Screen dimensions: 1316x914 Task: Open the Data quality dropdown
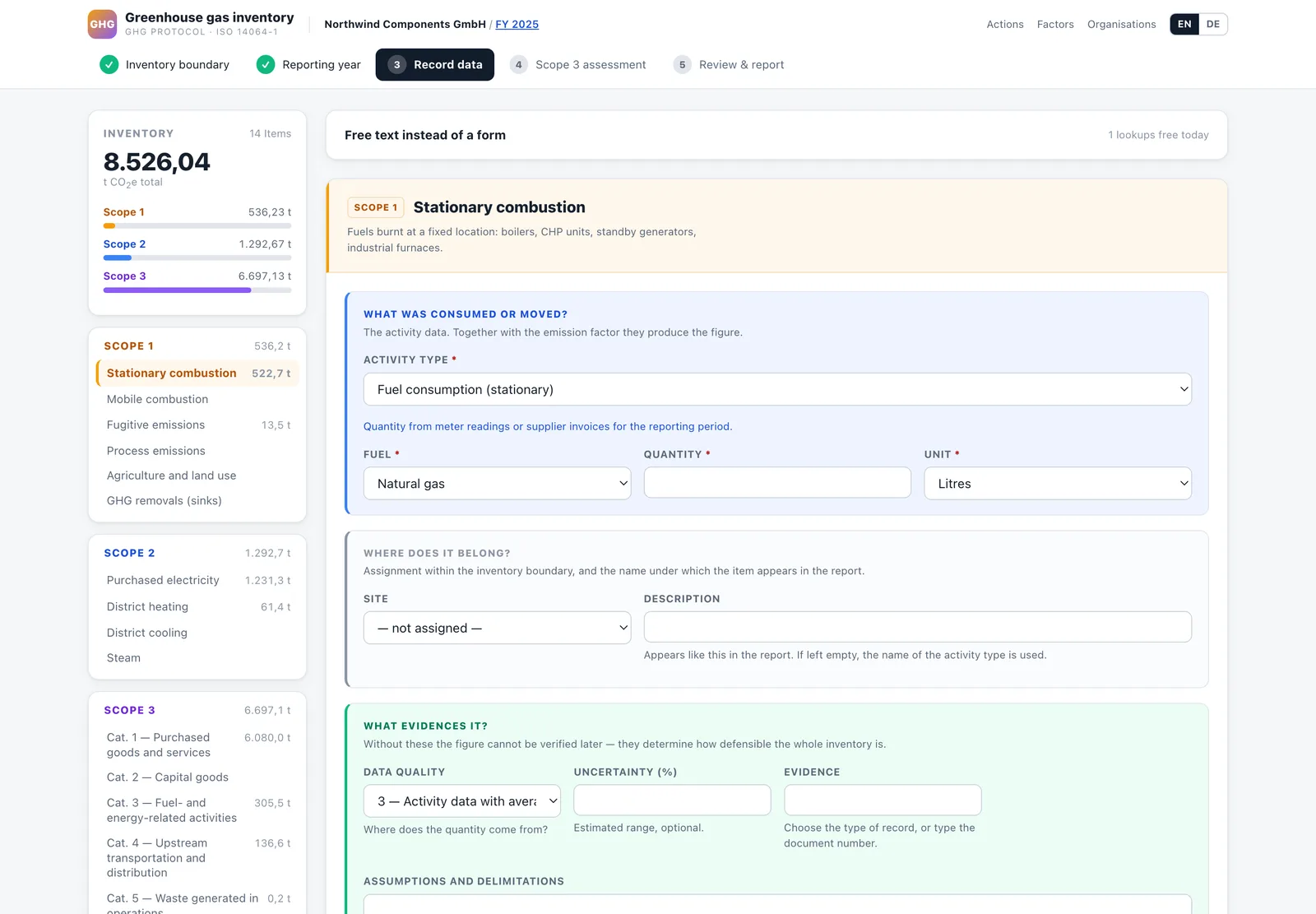(462, 801)
